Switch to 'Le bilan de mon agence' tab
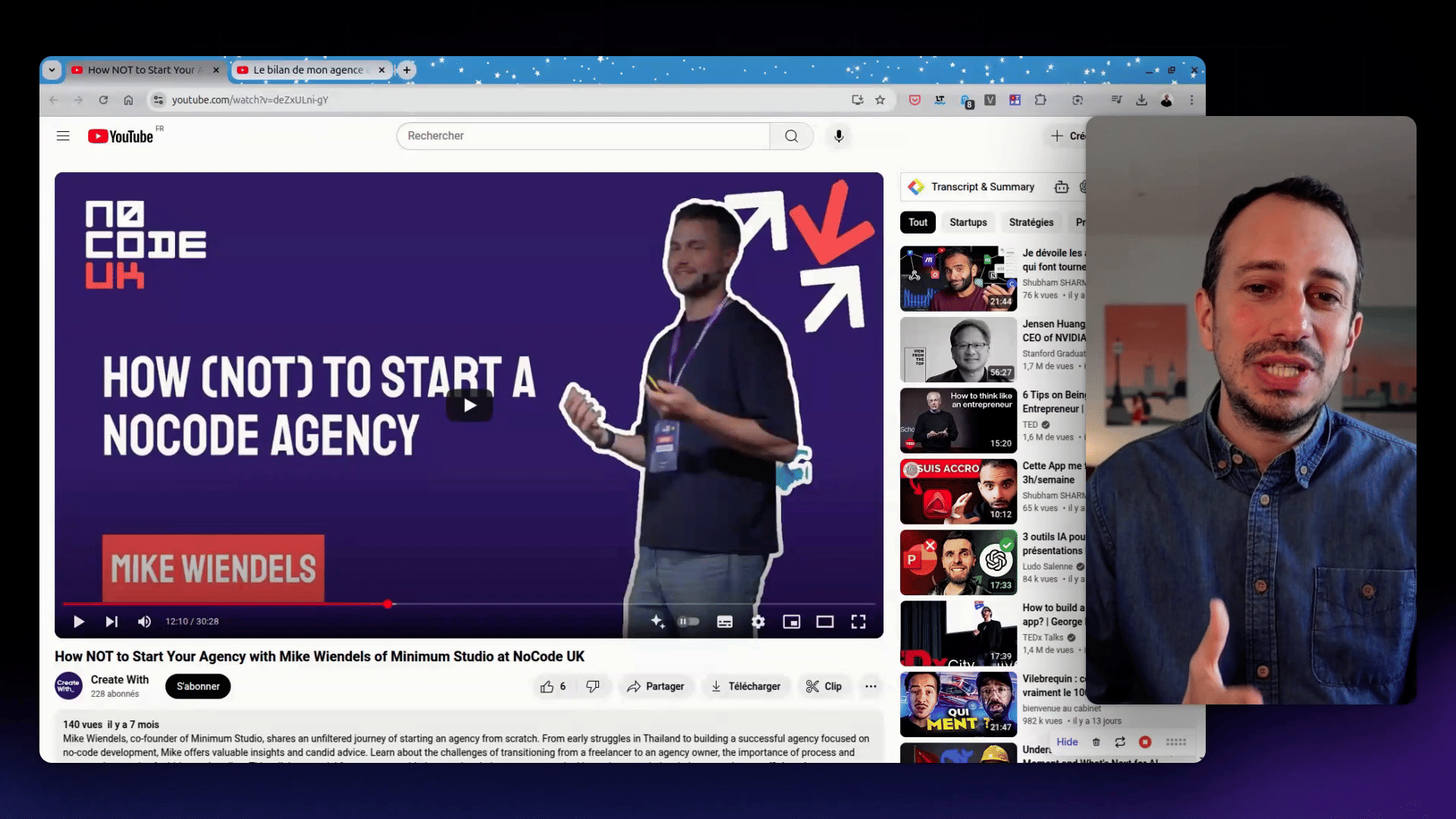Image resolution: width=1456 pixels, height=819 pixels. pos(309,70)
